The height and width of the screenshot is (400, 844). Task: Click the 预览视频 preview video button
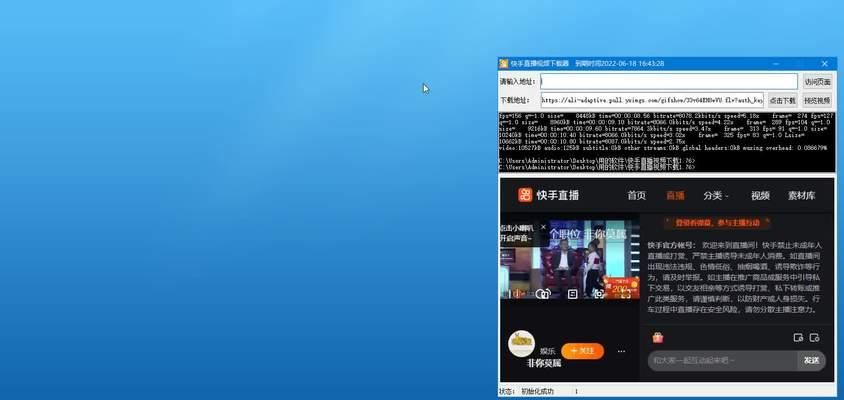(817, 100)
